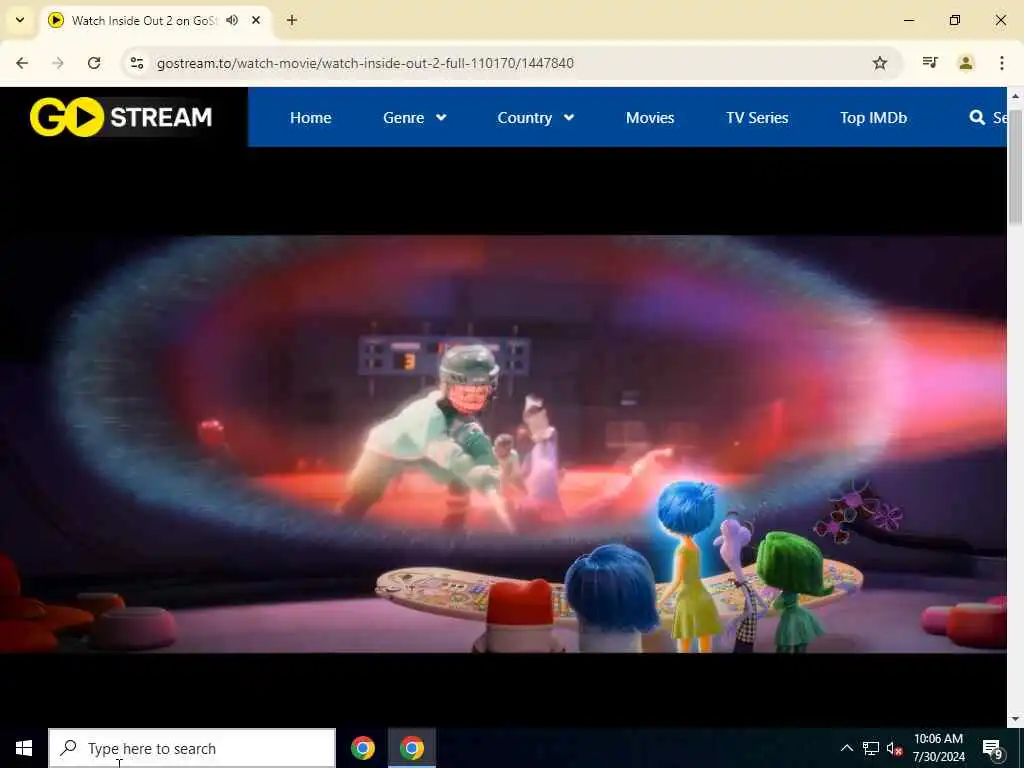
Task: Click the page vertical scrollbar thumb
Action: coord(1016,168)
